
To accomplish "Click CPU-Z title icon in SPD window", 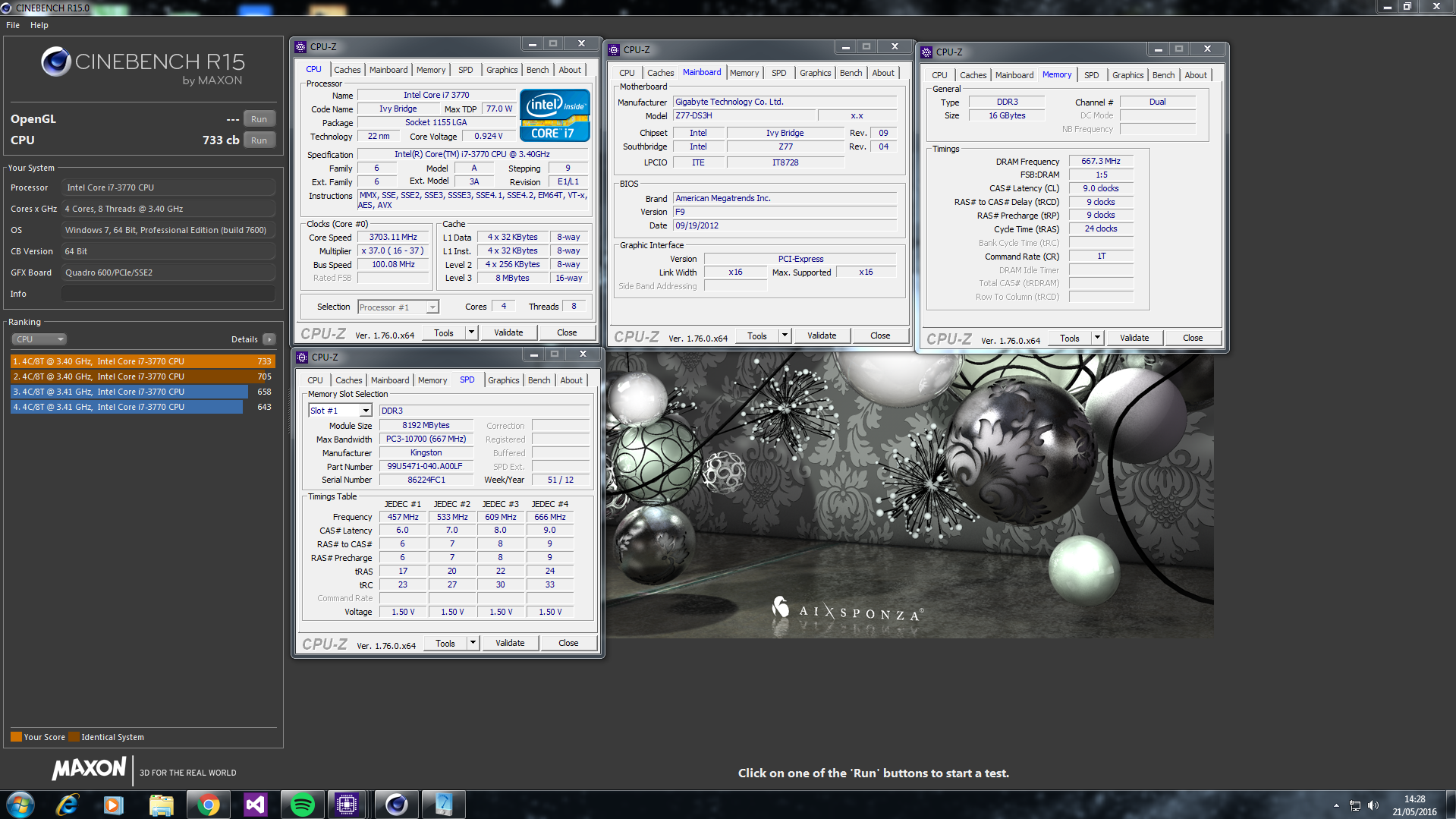I will coord(302,358).
